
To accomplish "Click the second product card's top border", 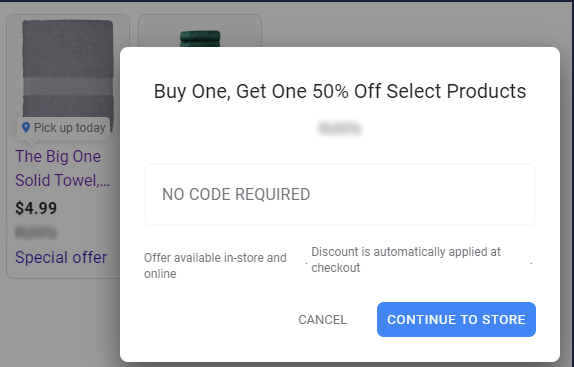I will click(x=200, y=15).
